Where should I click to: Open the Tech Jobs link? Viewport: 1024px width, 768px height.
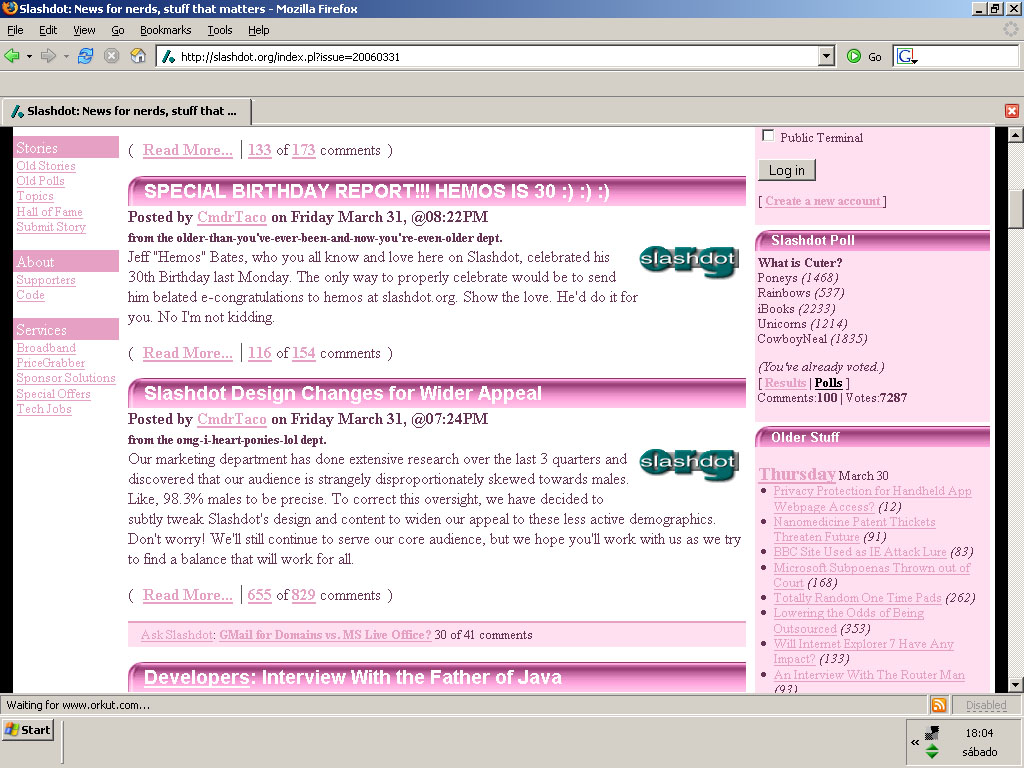point(44,409)
